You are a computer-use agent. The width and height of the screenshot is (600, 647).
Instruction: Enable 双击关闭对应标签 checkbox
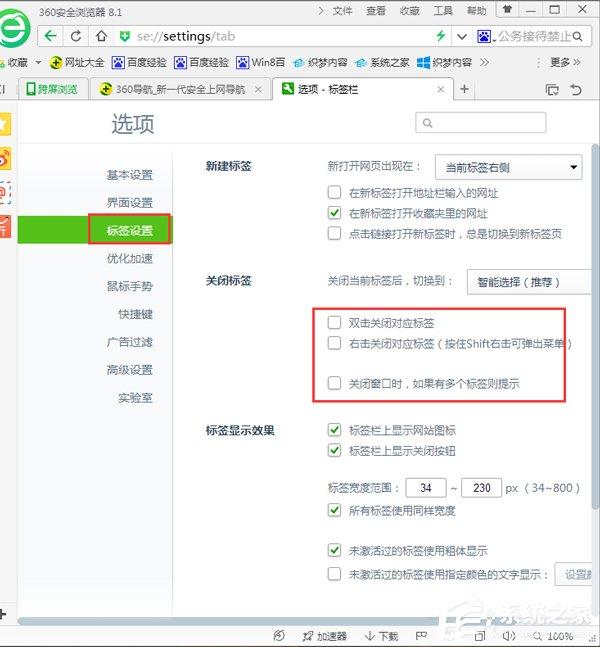pos(335,323)
